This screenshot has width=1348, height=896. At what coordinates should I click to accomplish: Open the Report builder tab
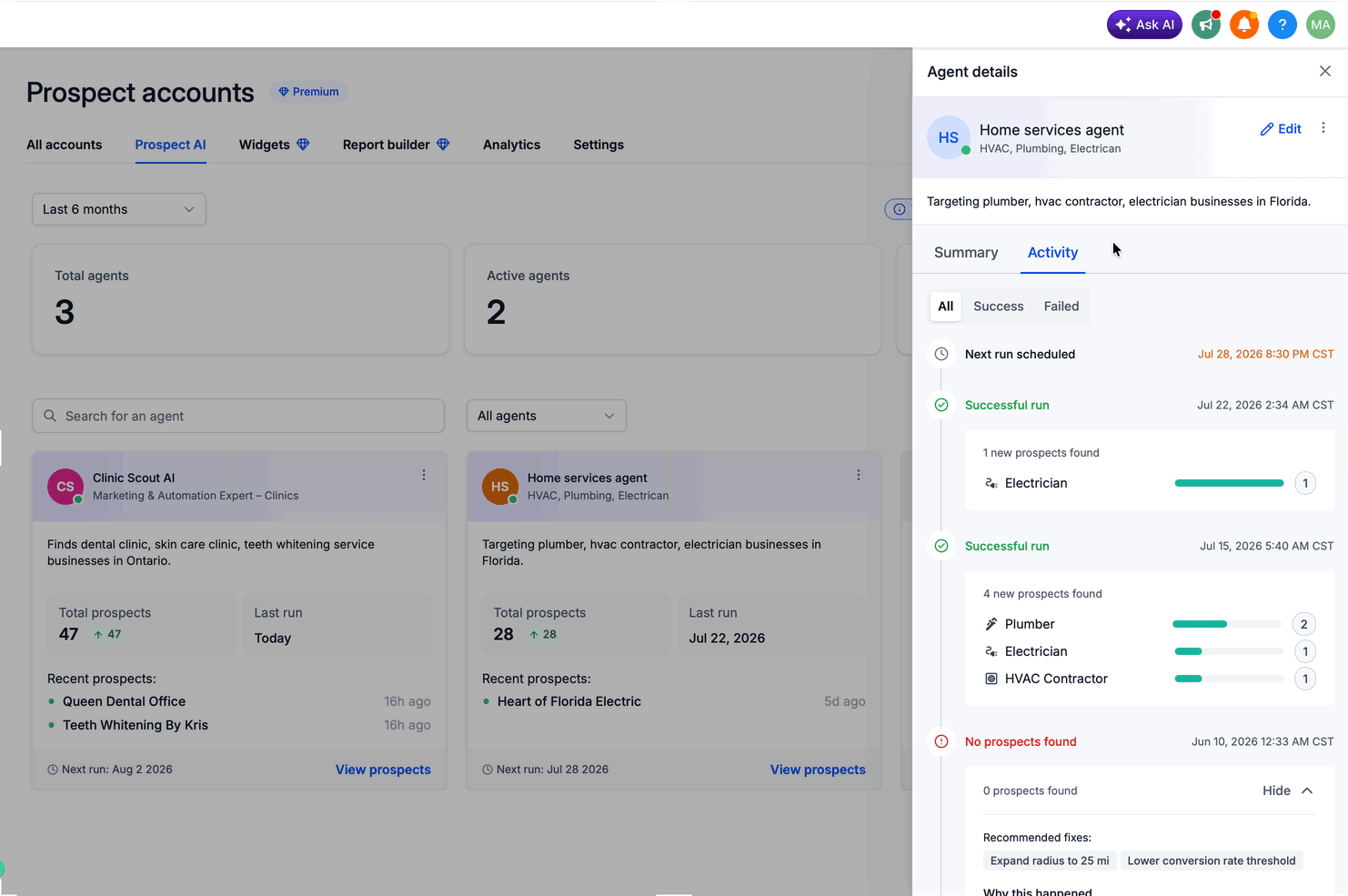387,145
